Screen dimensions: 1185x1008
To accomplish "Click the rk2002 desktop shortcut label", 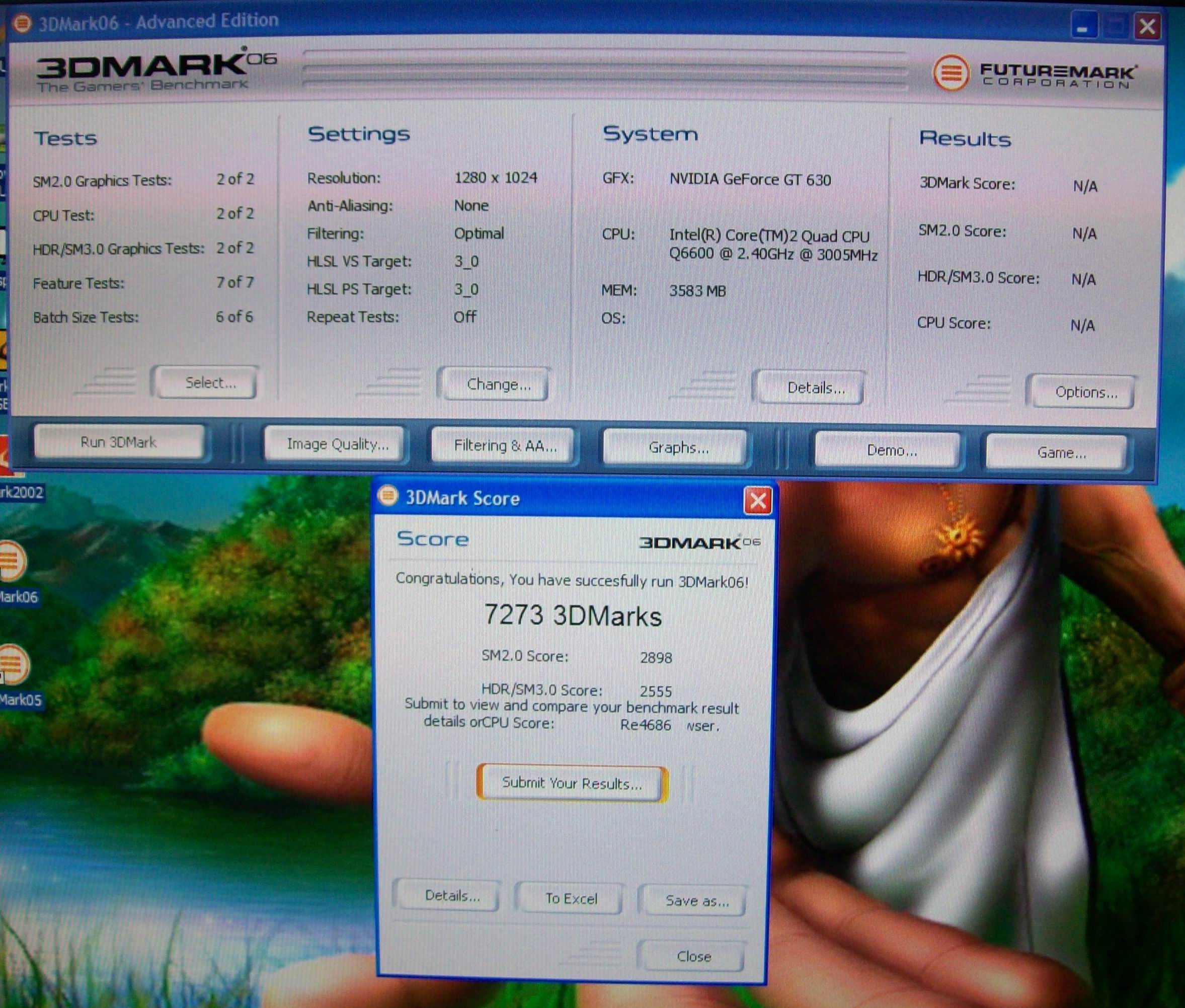I will point(22,493).
